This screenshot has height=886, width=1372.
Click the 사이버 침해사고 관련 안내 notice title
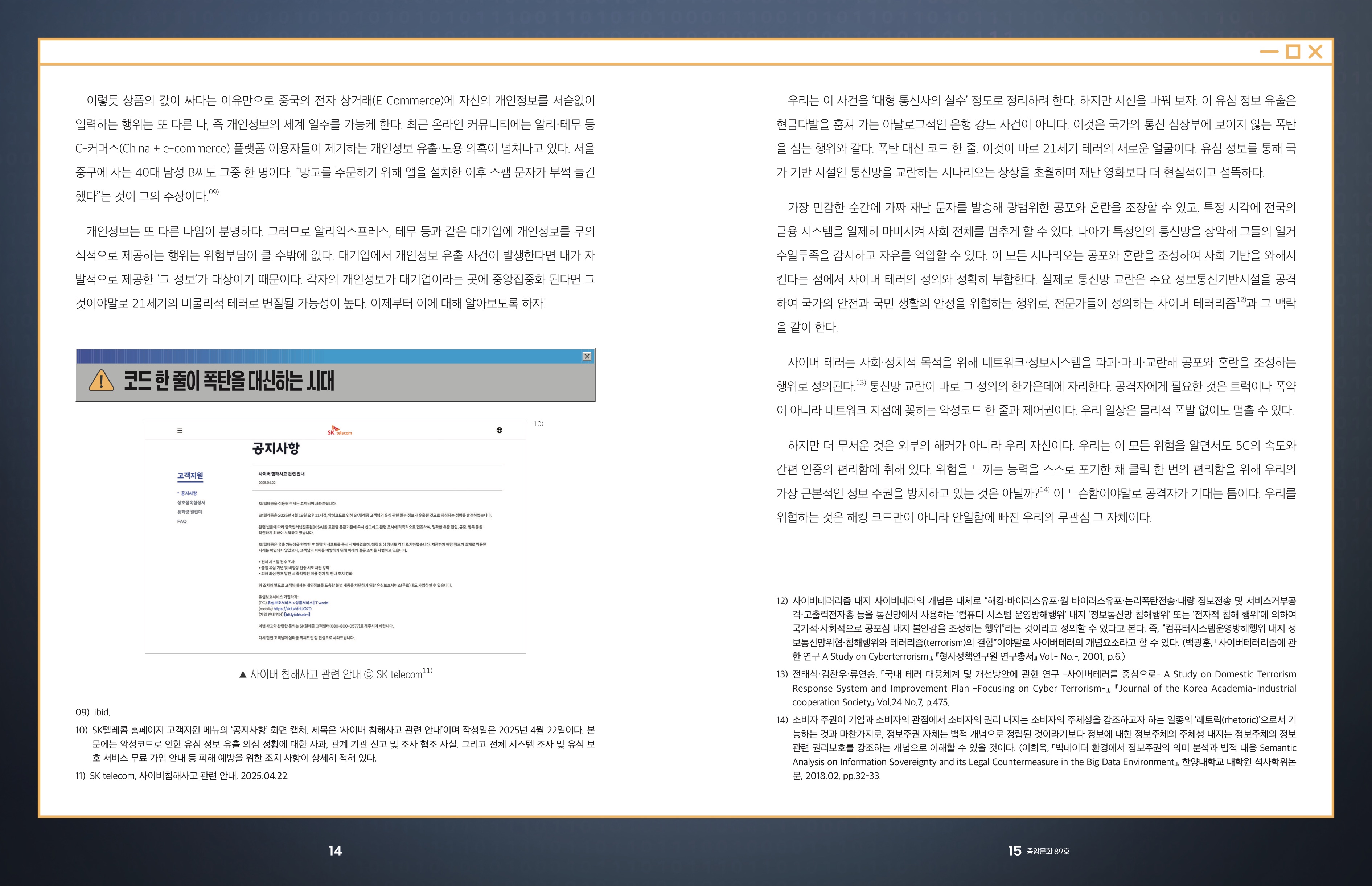click(281, 474)
